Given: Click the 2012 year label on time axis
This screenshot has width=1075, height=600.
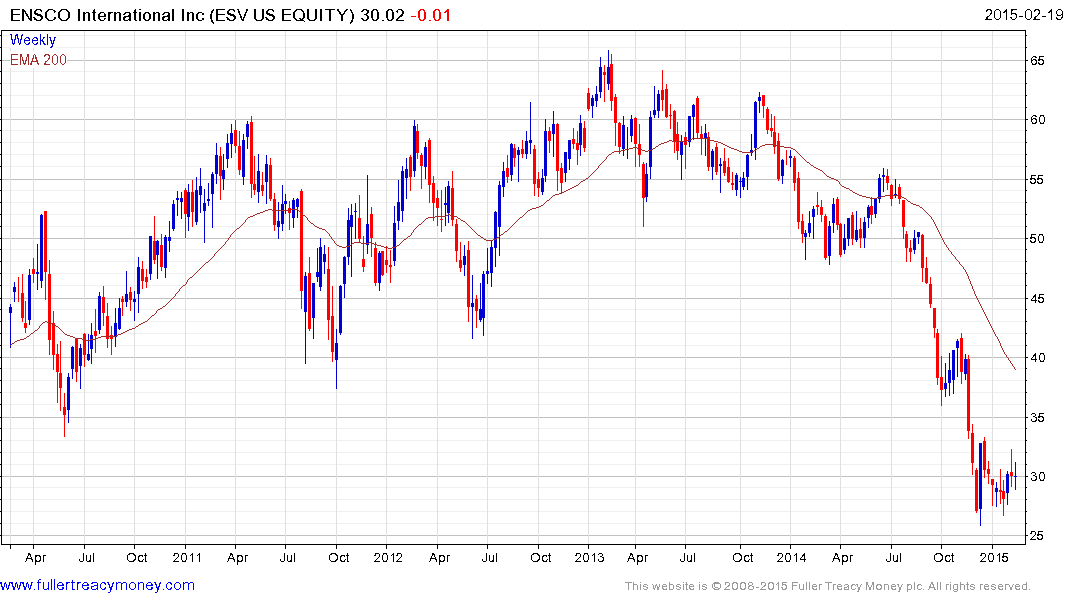Looking at the screenshot, I should tap(388, 557).
